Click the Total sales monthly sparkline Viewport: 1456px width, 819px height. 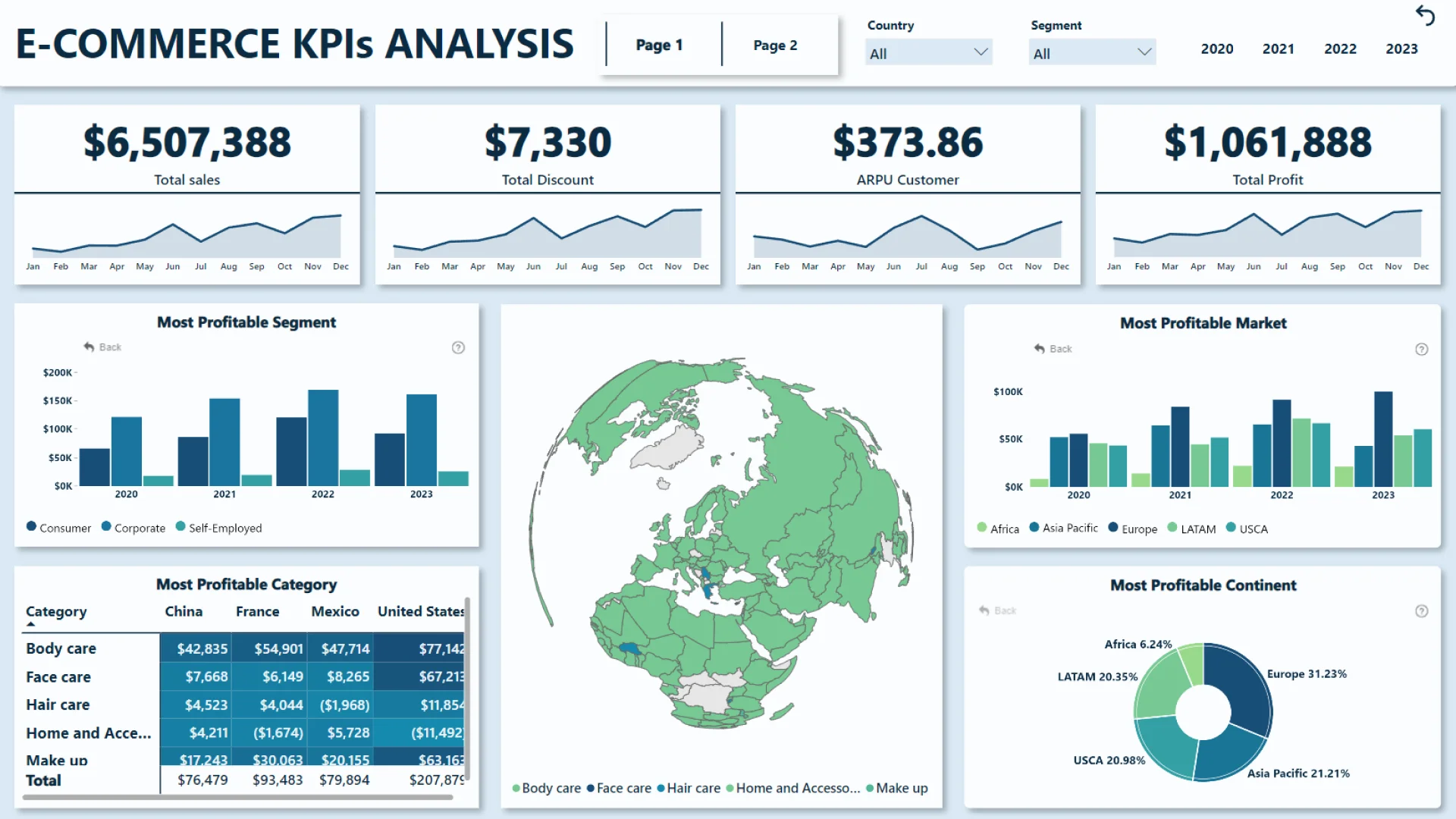pos(187,237)
